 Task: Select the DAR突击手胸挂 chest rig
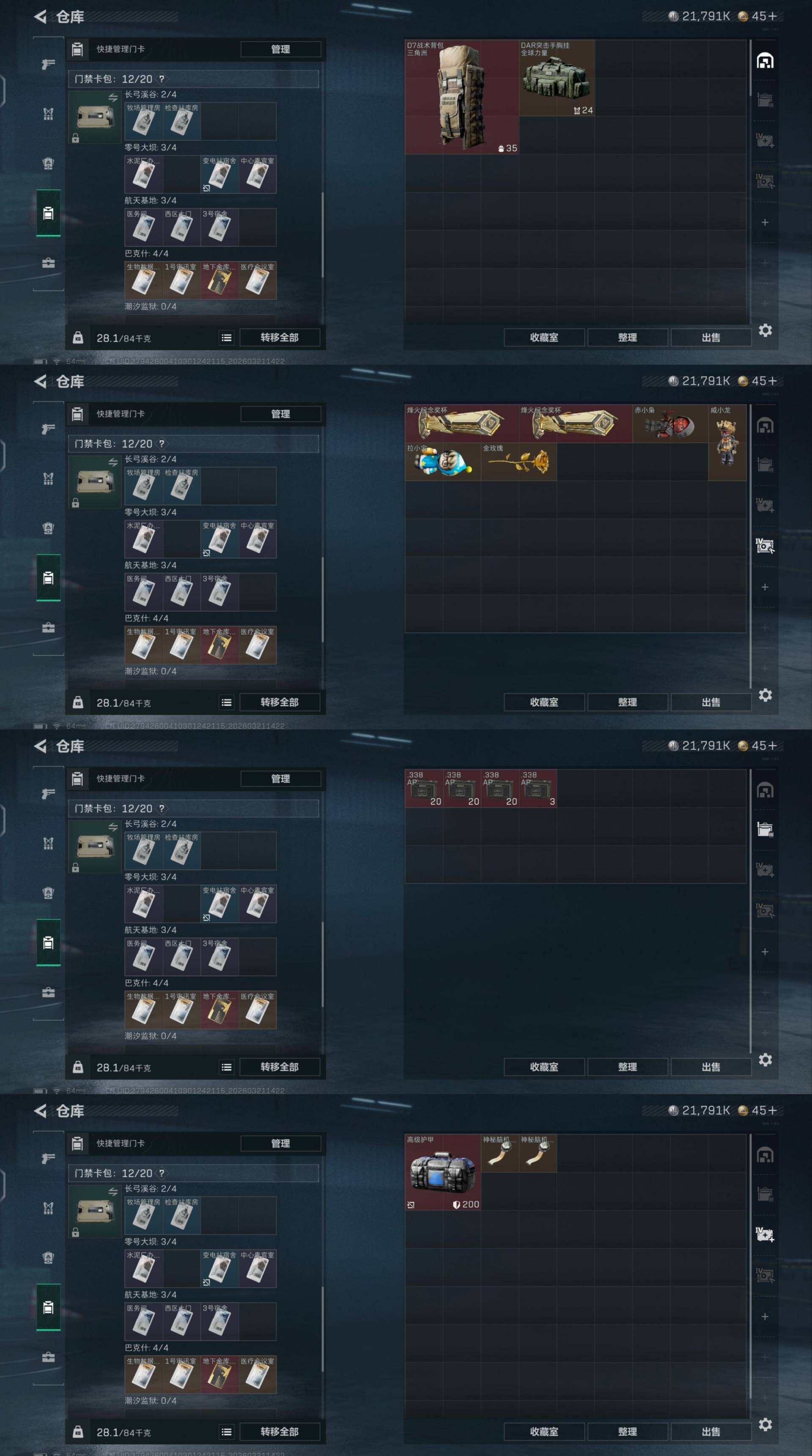(557, 78)
